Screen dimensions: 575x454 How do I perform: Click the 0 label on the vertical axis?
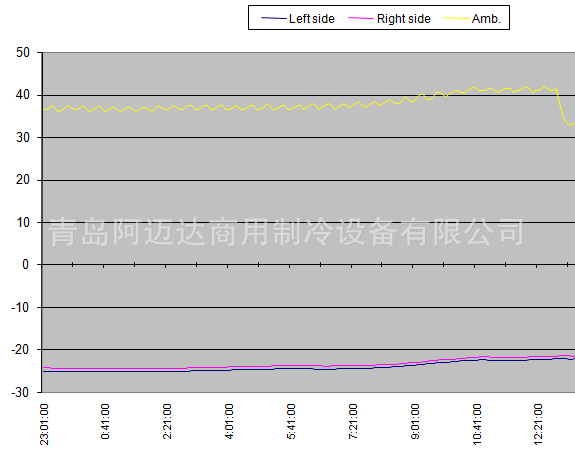pyautogui.click(x=25, y=264)
